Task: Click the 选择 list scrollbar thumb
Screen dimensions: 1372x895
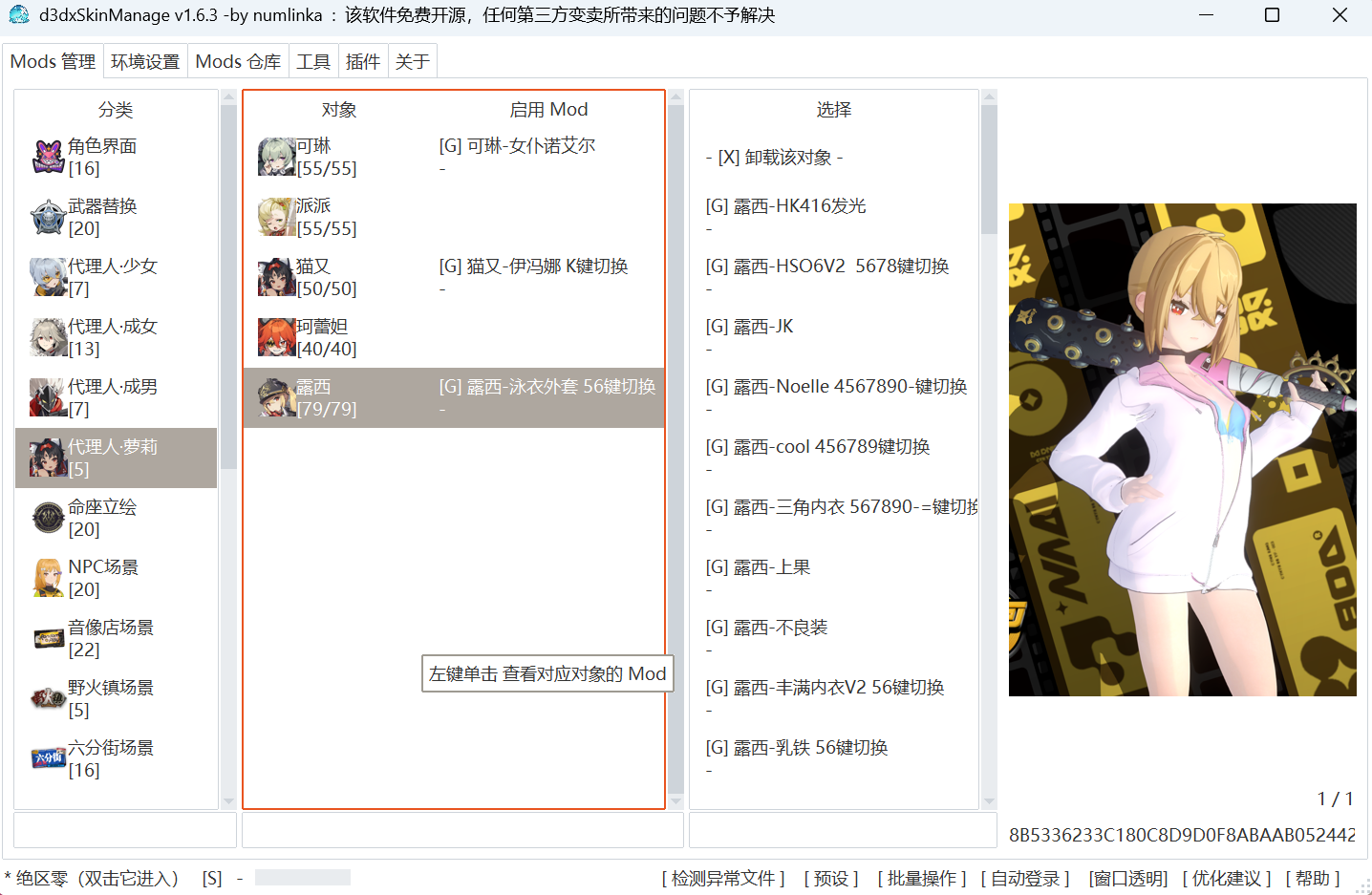Action: 989,169
